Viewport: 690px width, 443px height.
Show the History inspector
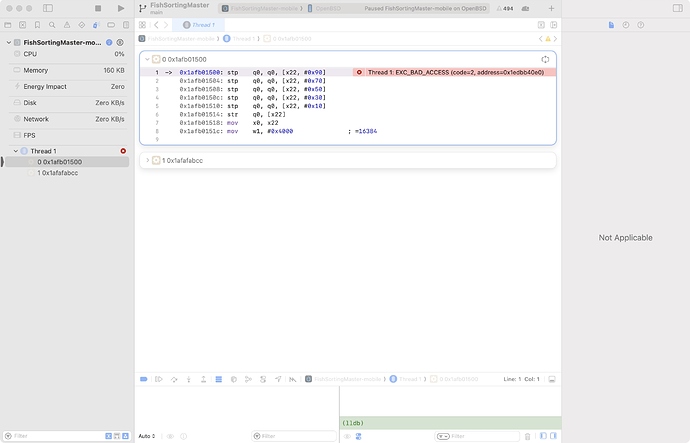click(626, 25)
